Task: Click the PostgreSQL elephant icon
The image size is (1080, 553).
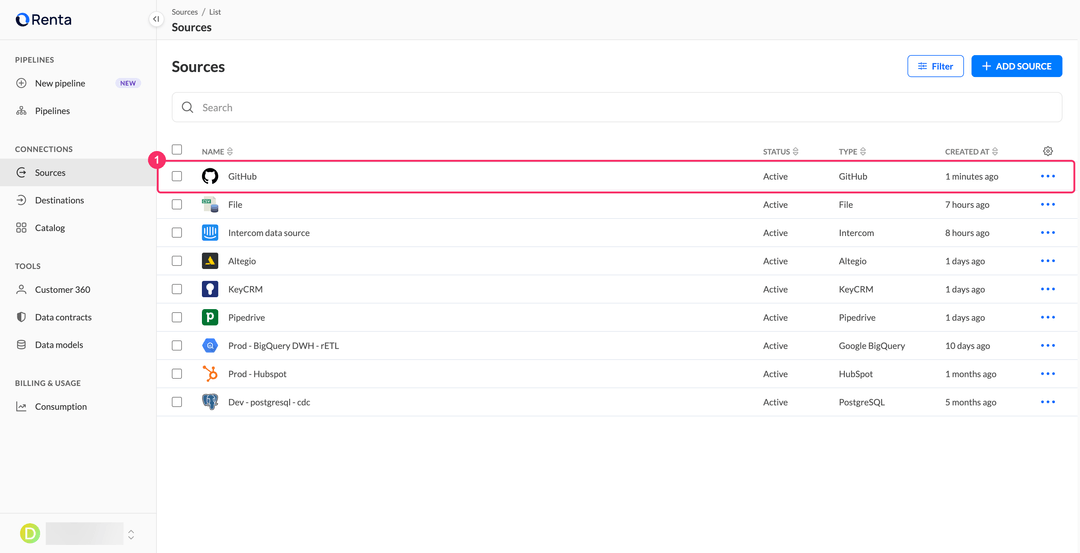Action: (210, 402)
